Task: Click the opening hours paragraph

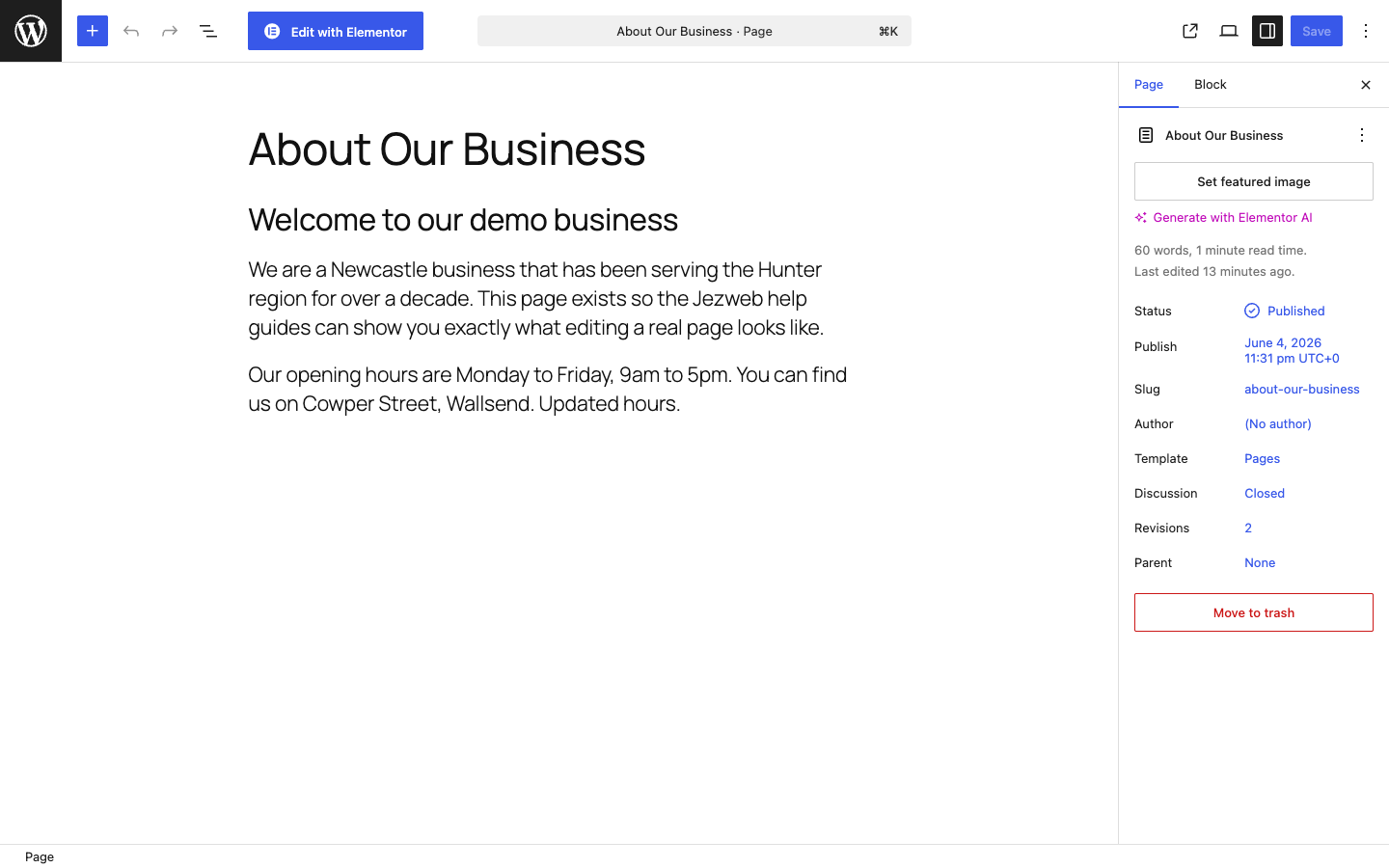Action: [547, 389]
